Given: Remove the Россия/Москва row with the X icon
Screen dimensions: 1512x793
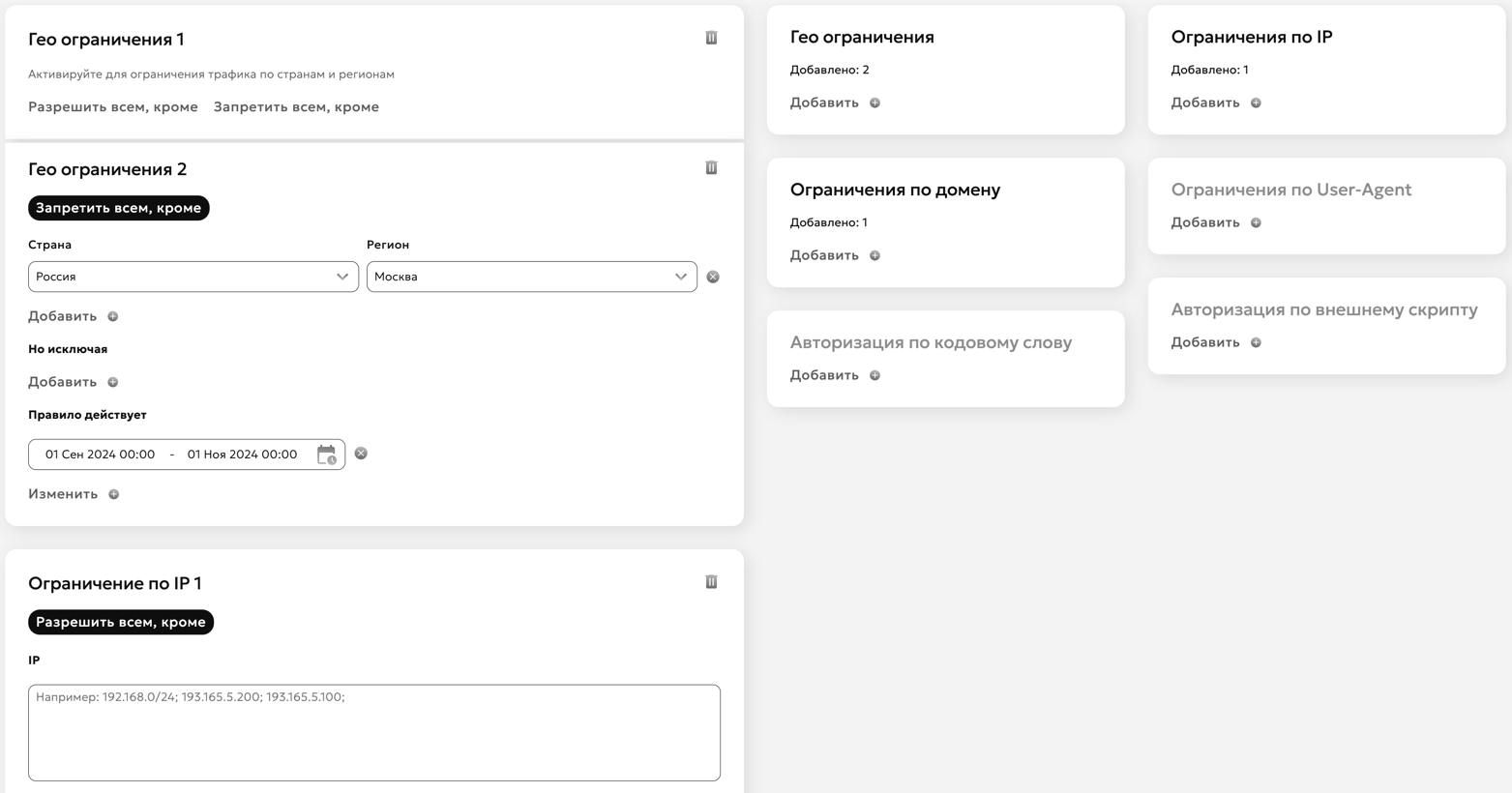Looking at the screenshot, I should (713, 277).
